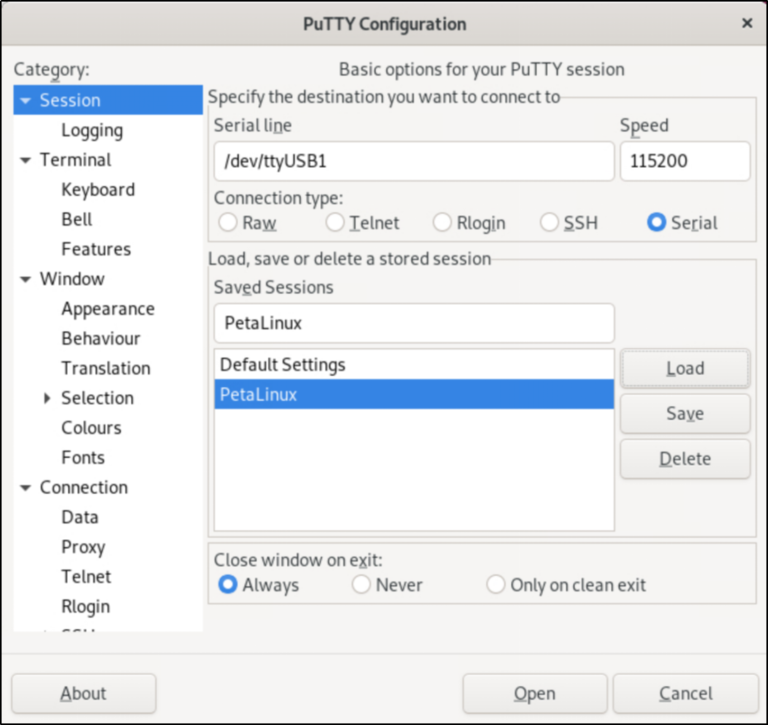
Task: Select Default Settings in sessions list
Action: [x=283, y=365]
